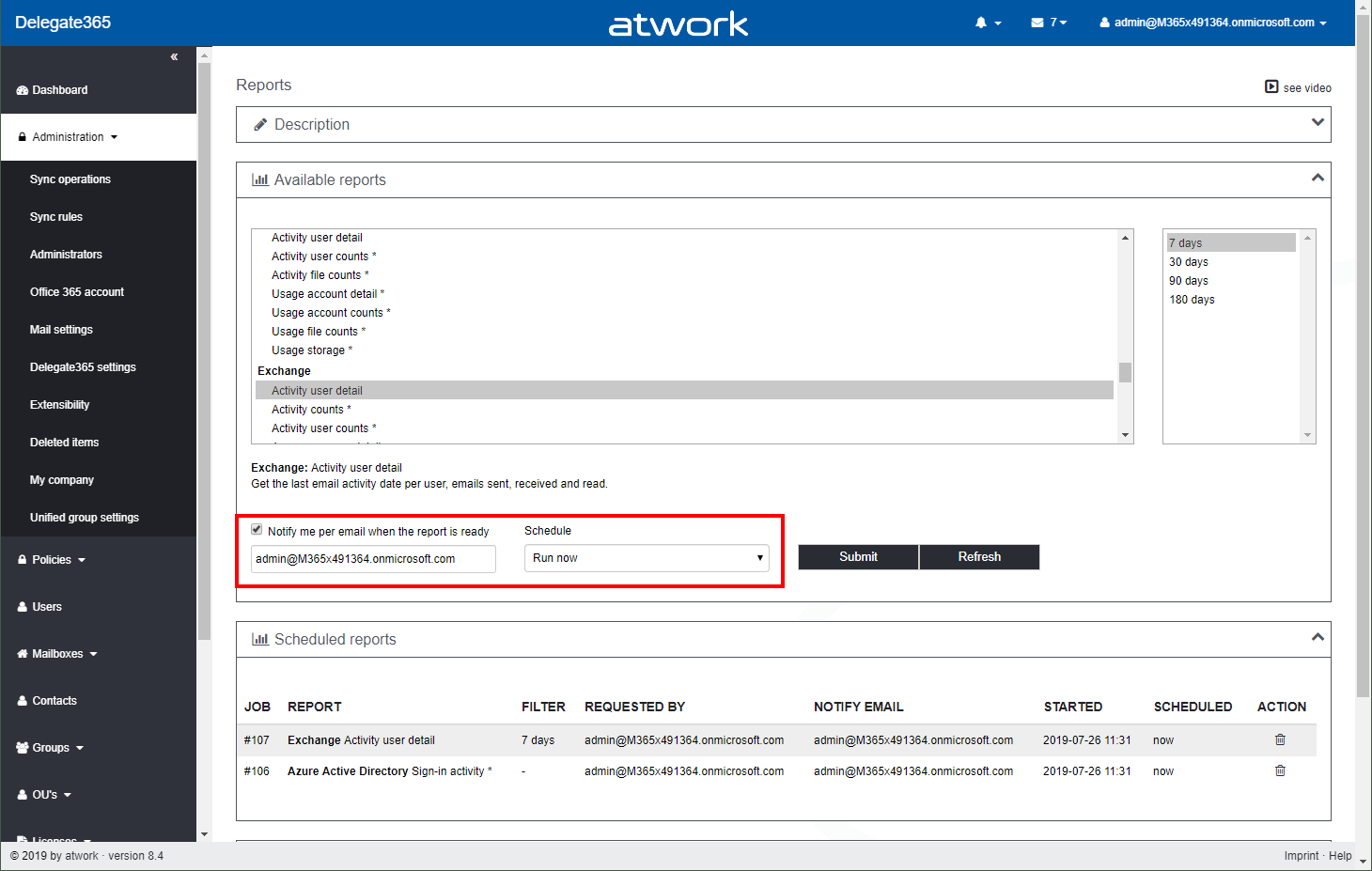1372x871 pixels.
Task: Open the Dashboard from the sidebar
Action: coord(60,90)
